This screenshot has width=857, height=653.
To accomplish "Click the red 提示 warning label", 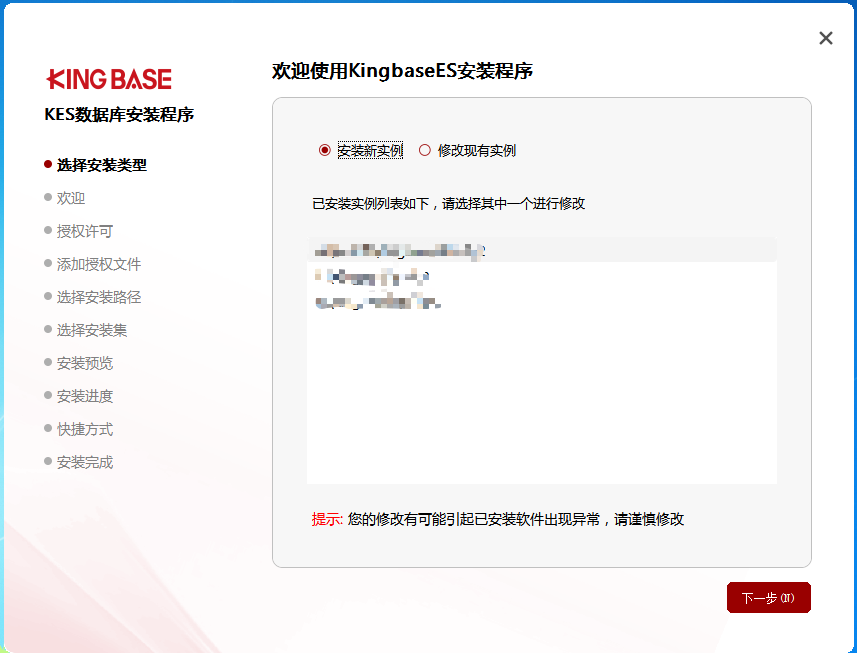I will click(327, 519).
